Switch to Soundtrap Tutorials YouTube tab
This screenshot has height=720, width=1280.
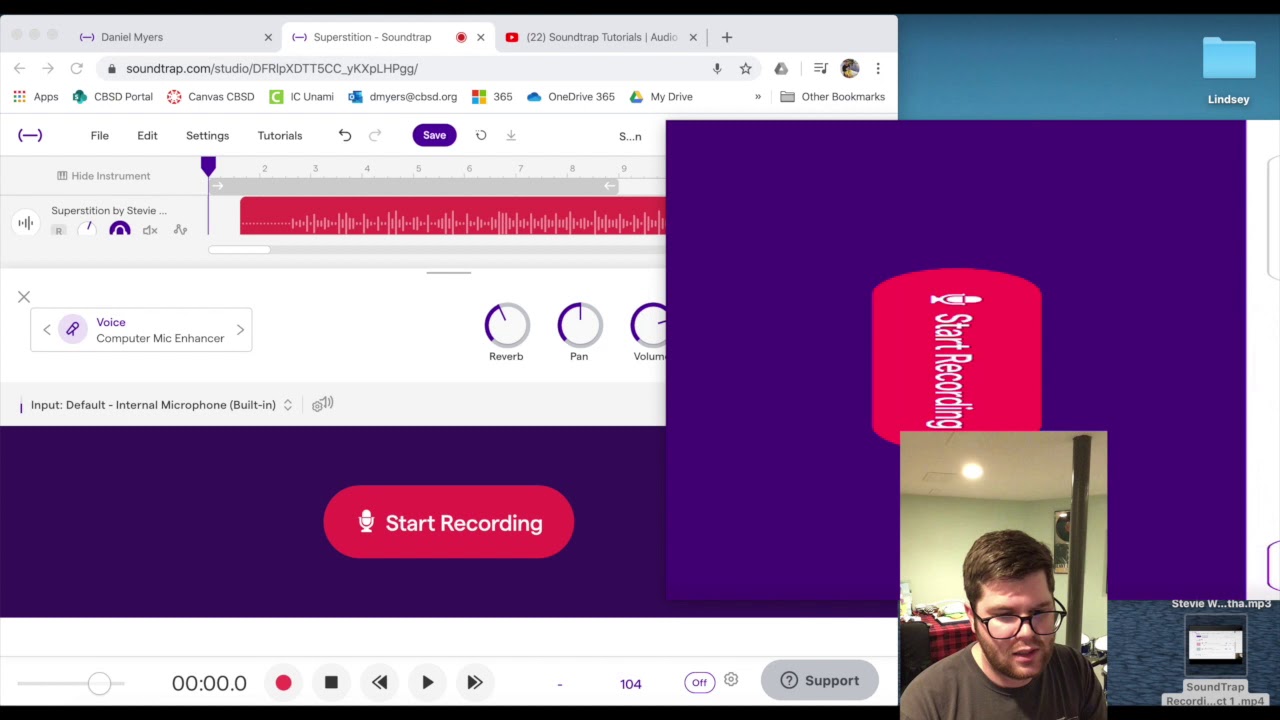click(x=600, y=37)
